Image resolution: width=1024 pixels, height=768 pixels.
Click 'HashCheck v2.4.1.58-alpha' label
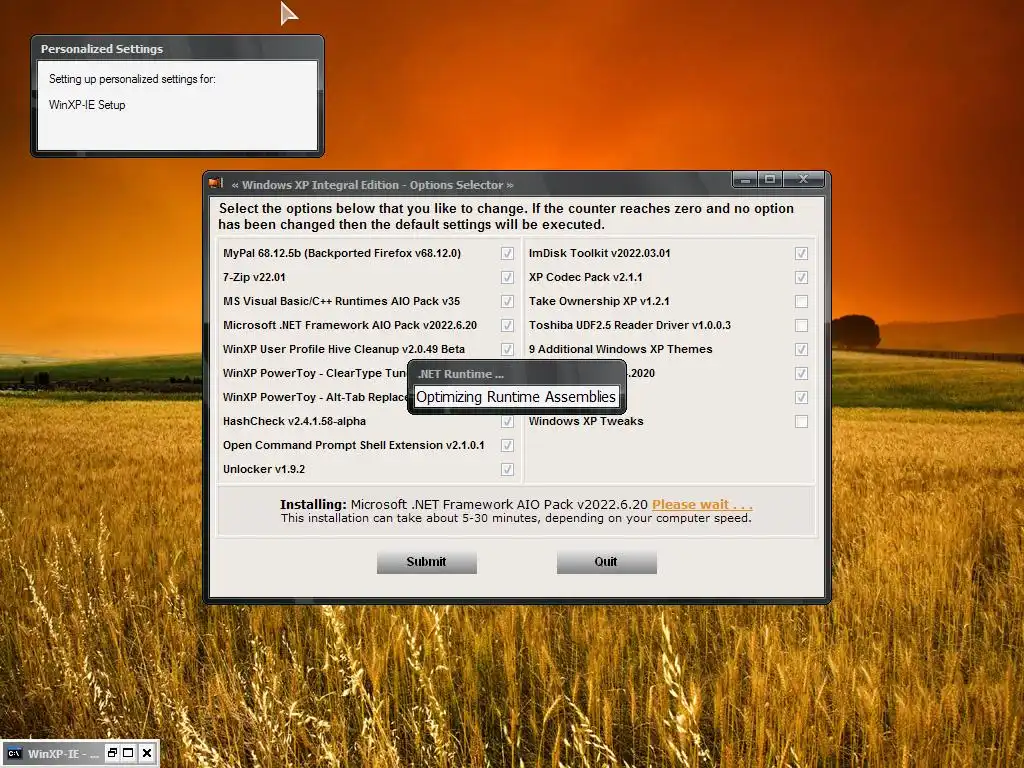294,422
